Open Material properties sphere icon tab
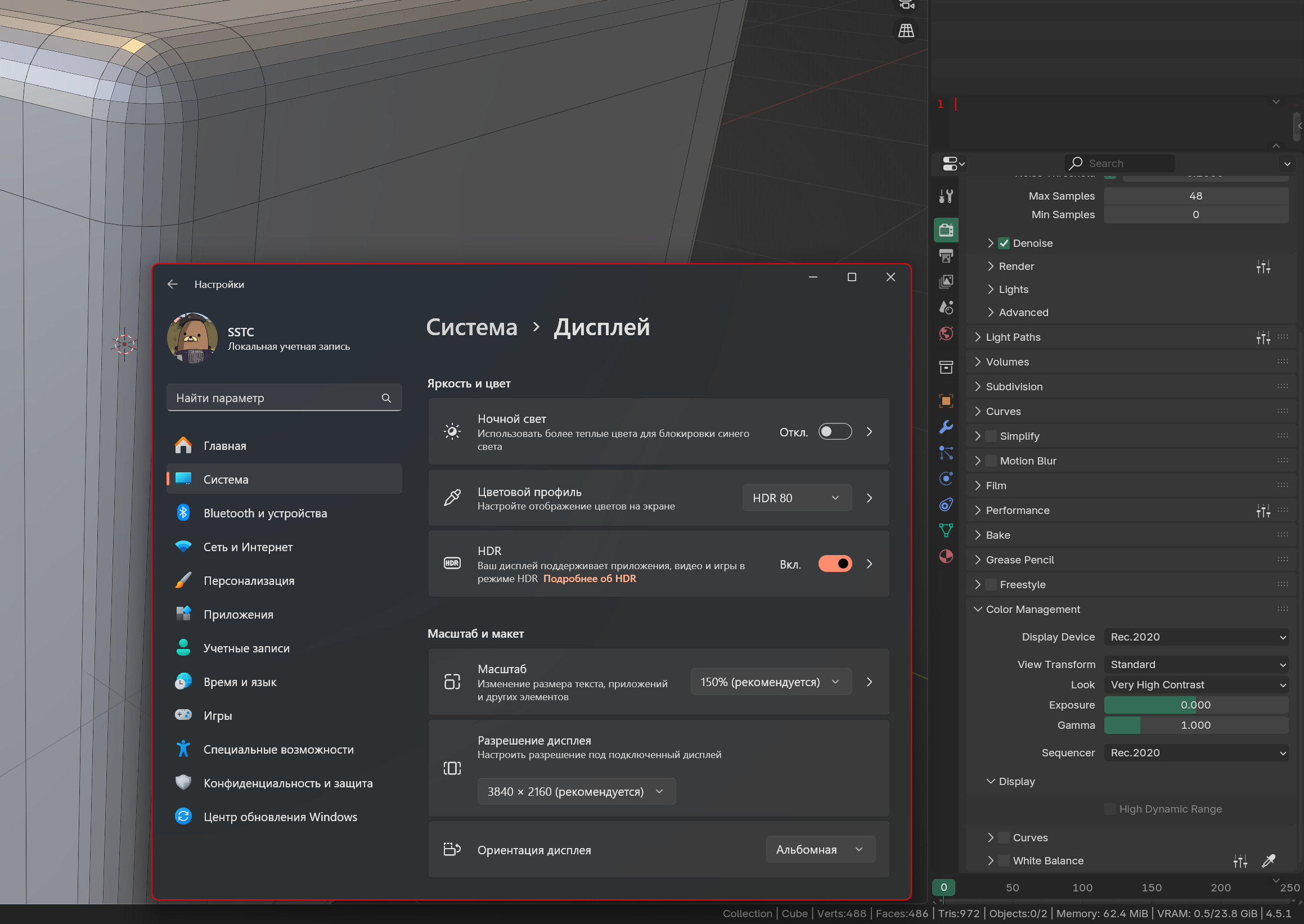The image size is (1304, 924). 946,556
